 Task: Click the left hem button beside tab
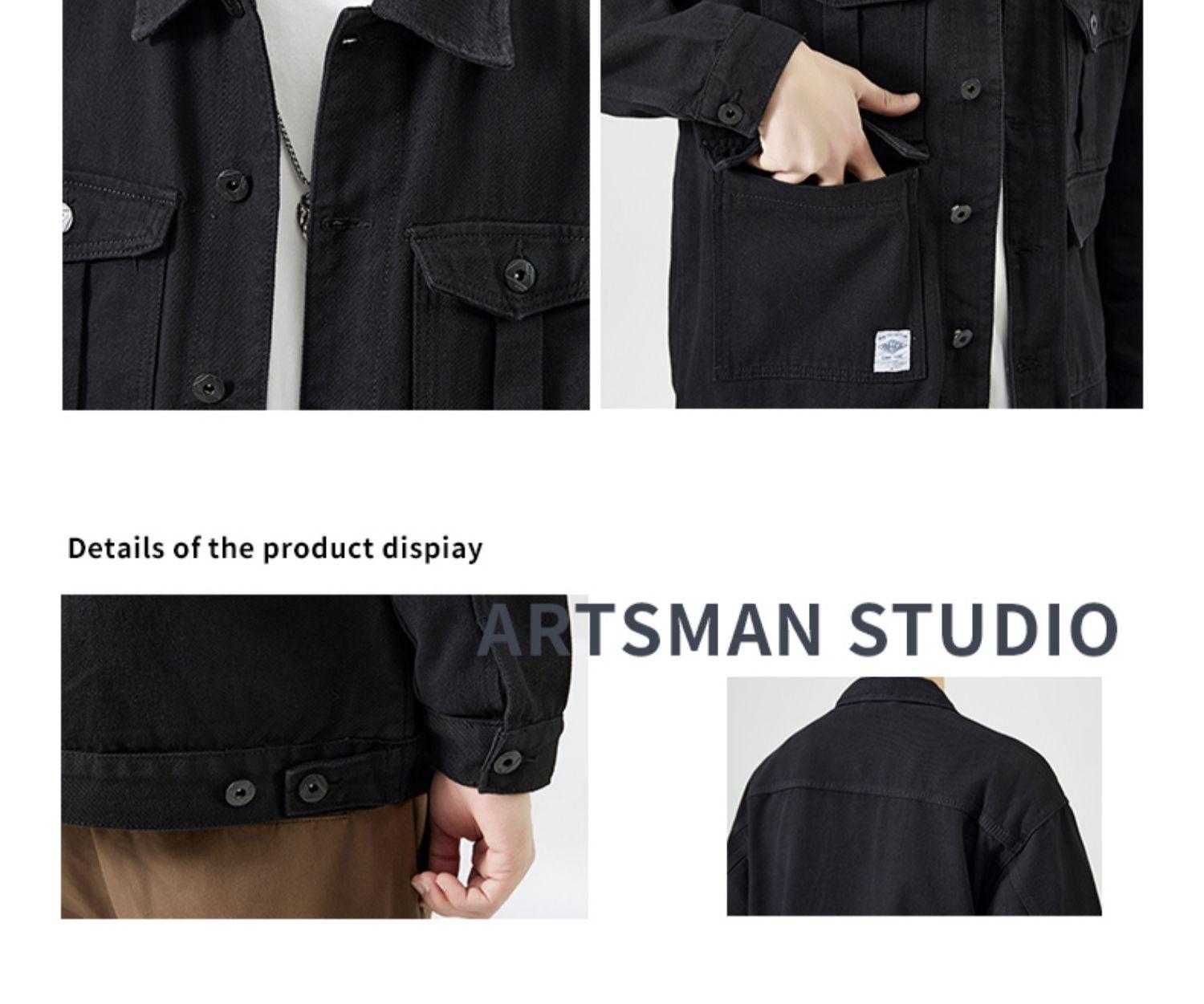(x=240, y=792)
